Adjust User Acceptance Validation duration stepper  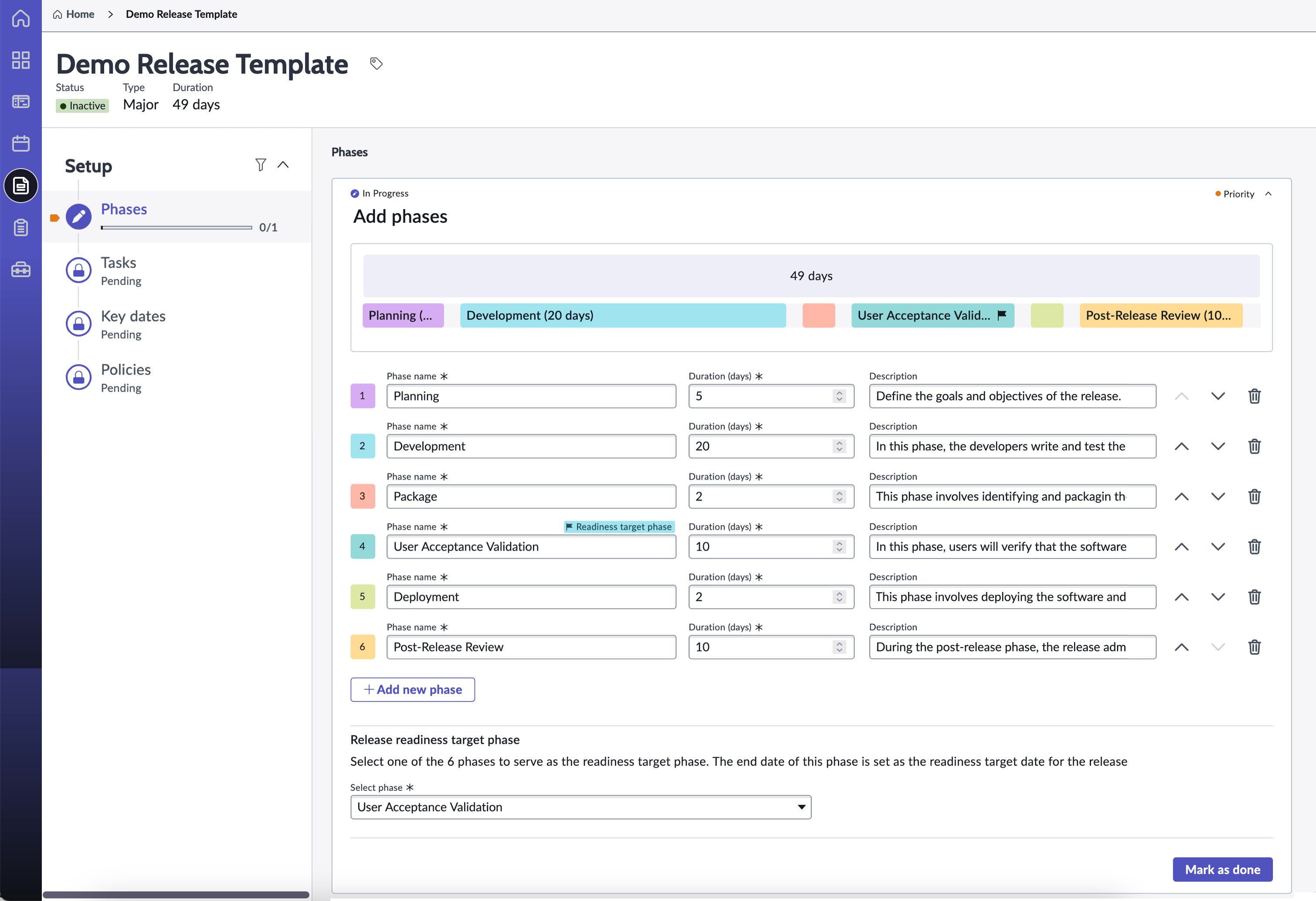[x=839, y=546]
